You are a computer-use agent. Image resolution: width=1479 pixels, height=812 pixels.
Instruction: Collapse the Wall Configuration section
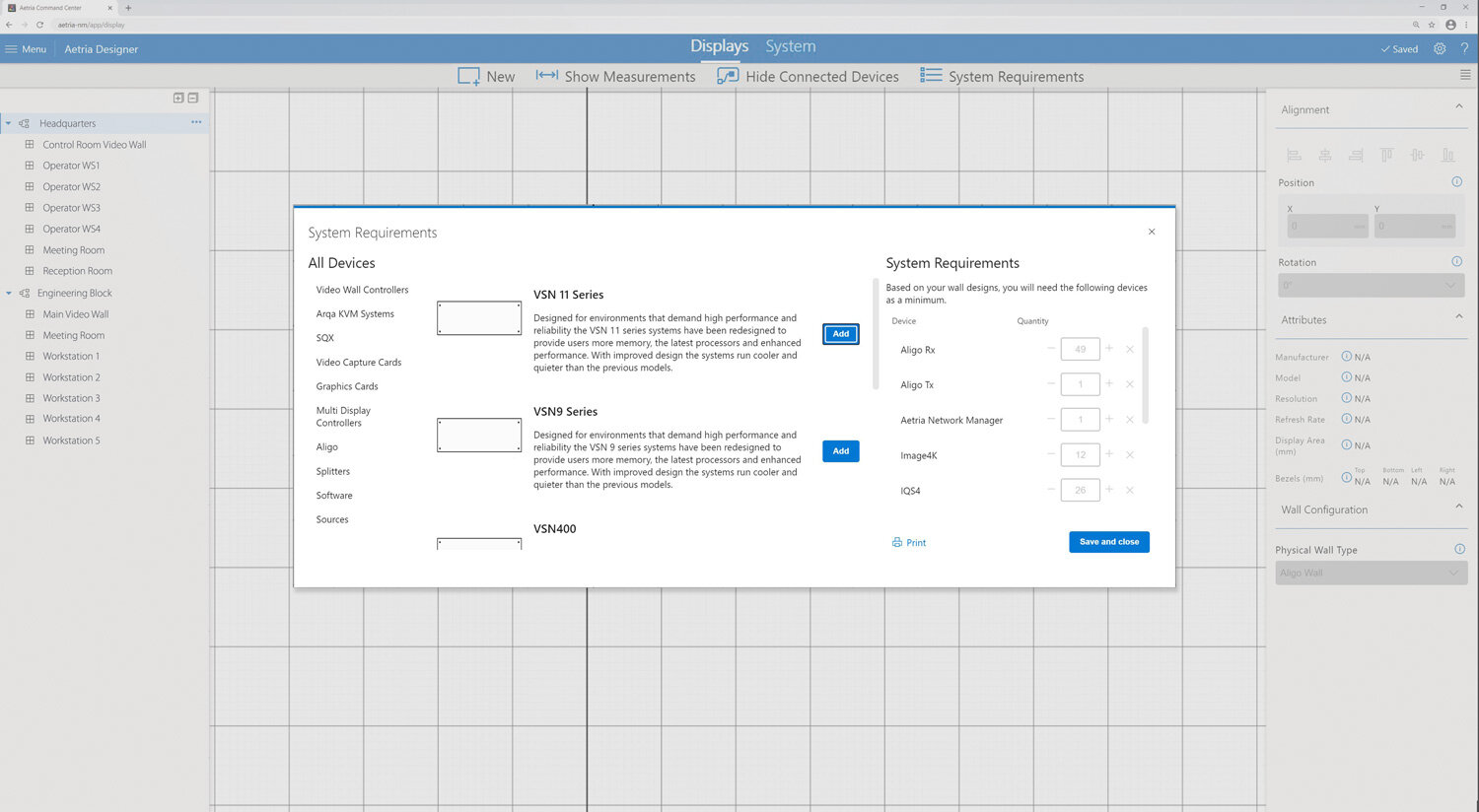point(1459,507)
